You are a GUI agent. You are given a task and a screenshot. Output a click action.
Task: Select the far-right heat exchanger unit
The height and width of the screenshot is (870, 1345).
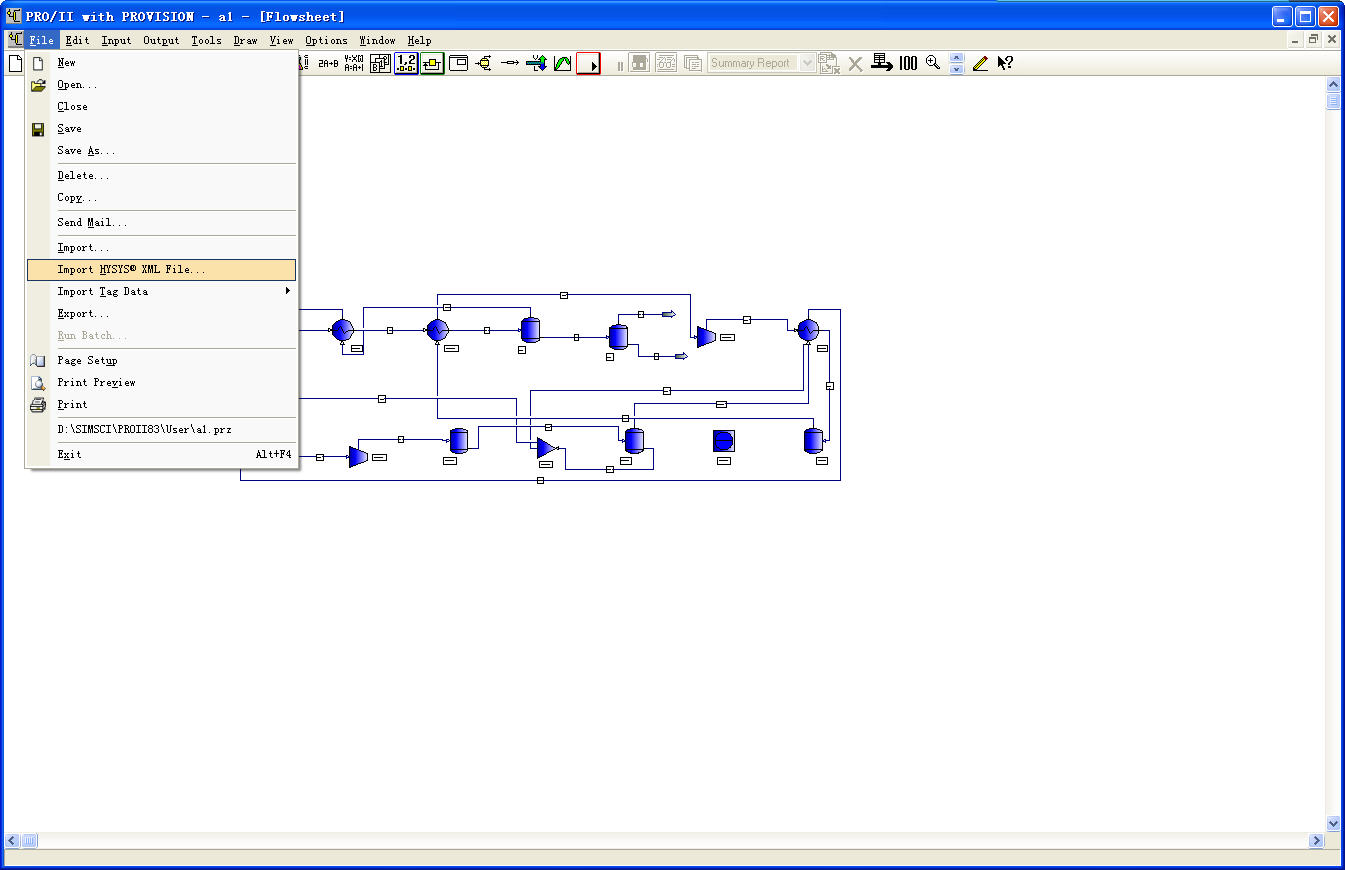(808, 330)
